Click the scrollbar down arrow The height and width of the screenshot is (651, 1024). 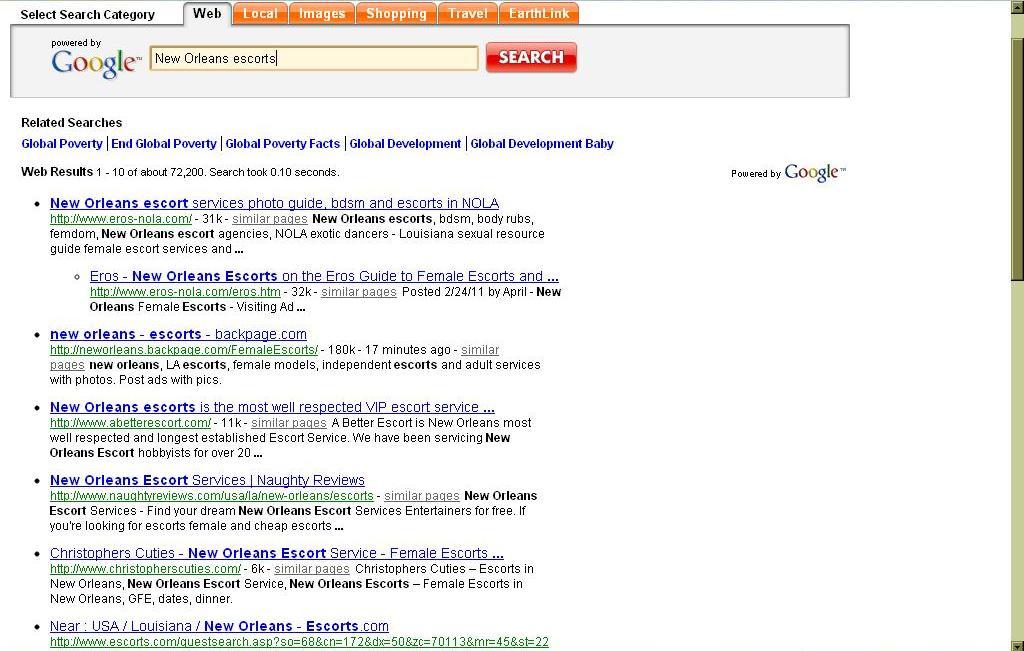(x=1017, y=645)
